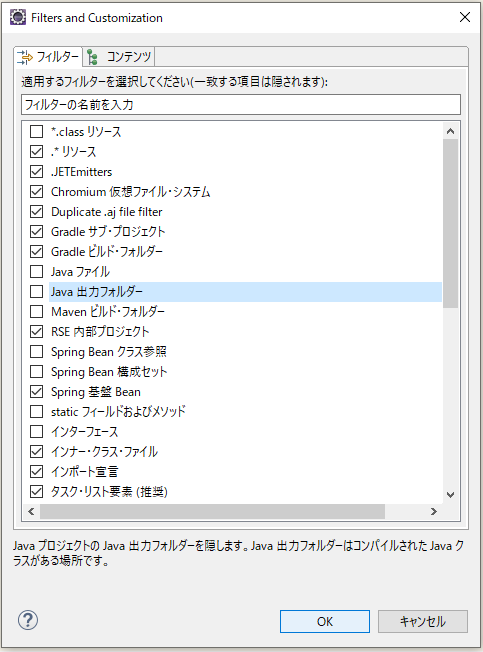Select the インポート宣言 row text
The width and height of the screenshot is (483, 652).
[x=84, y=472]
